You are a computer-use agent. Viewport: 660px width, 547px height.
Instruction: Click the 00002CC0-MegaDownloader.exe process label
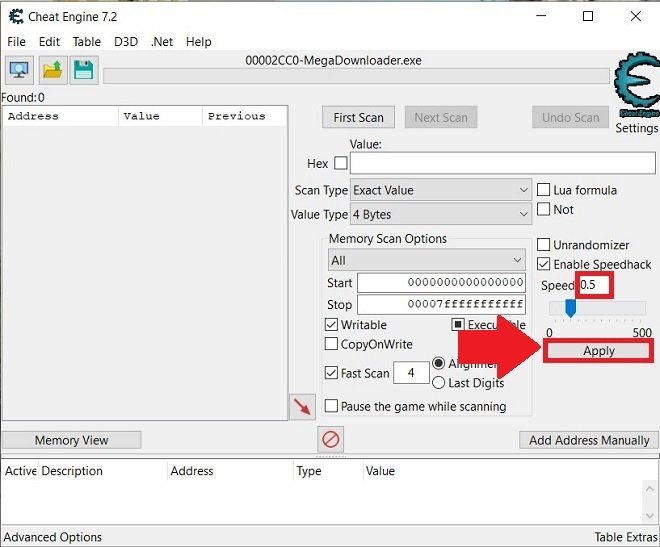333,61
